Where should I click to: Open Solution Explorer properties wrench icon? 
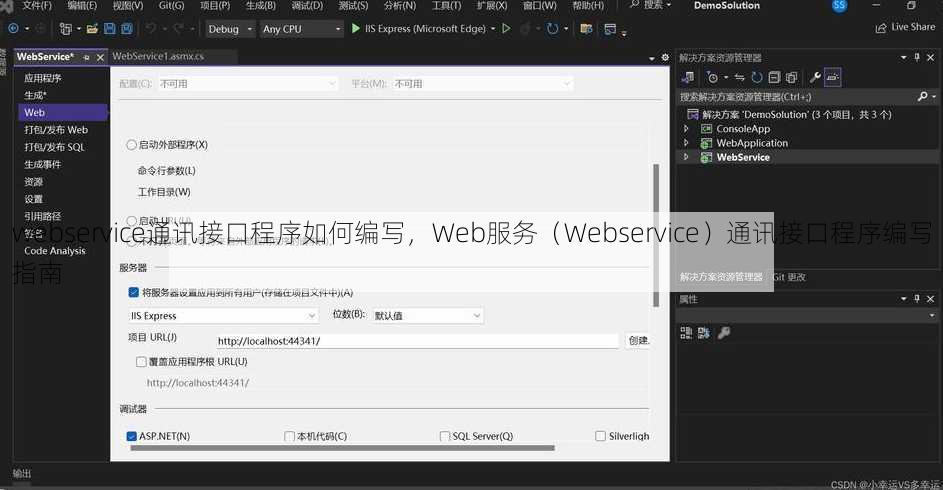click(x=815, y=77)
